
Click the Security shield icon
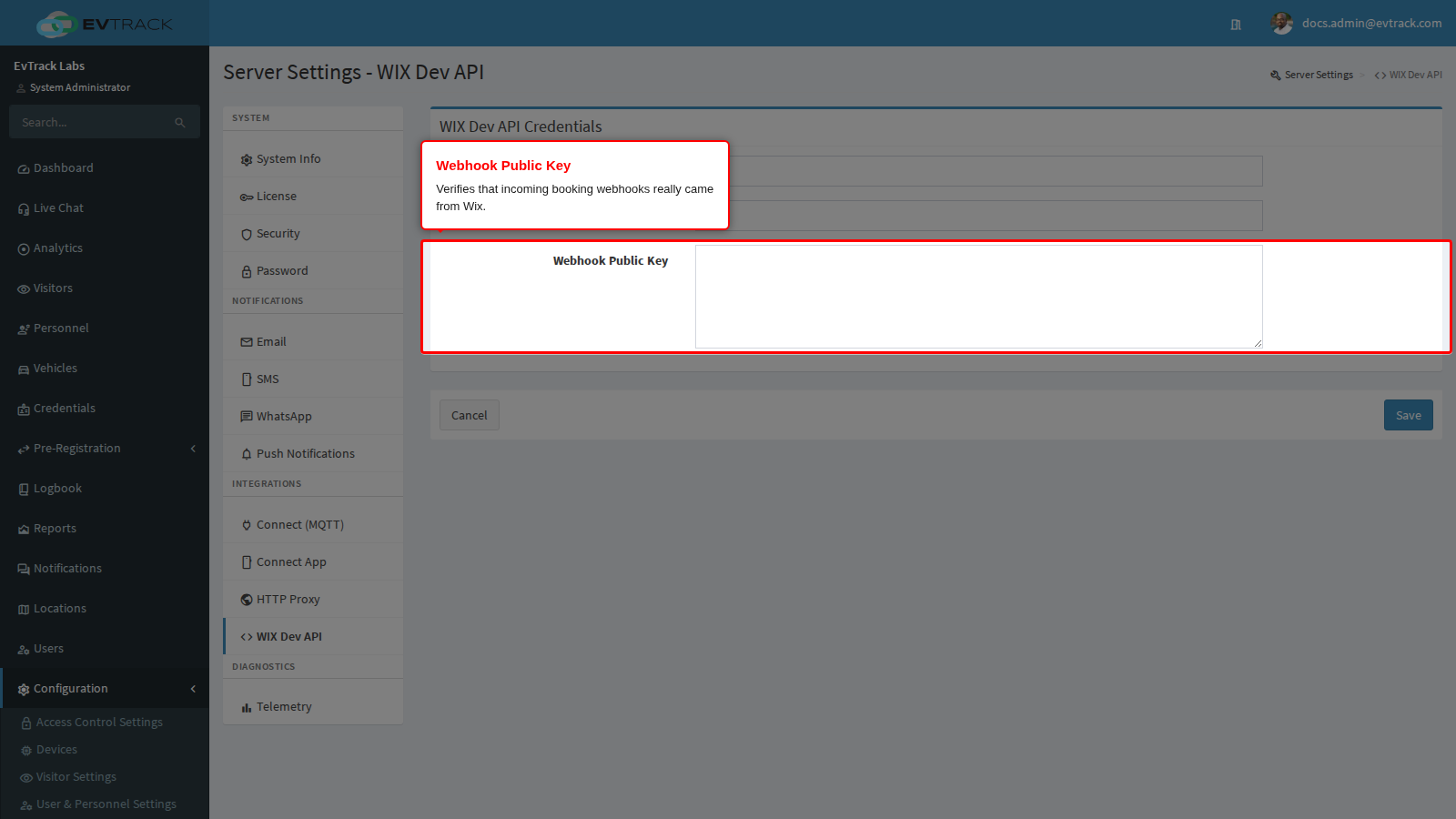tap(247, 235)
